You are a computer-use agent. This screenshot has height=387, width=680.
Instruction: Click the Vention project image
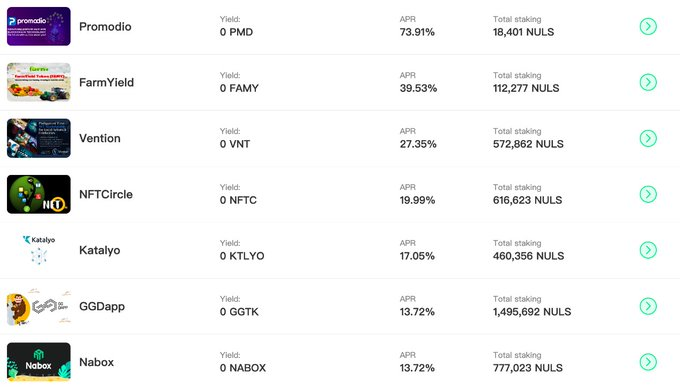39,138
